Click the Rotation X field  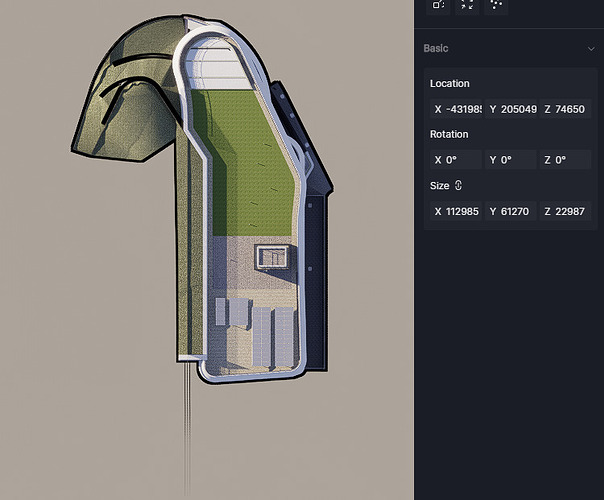pos(457,160)
